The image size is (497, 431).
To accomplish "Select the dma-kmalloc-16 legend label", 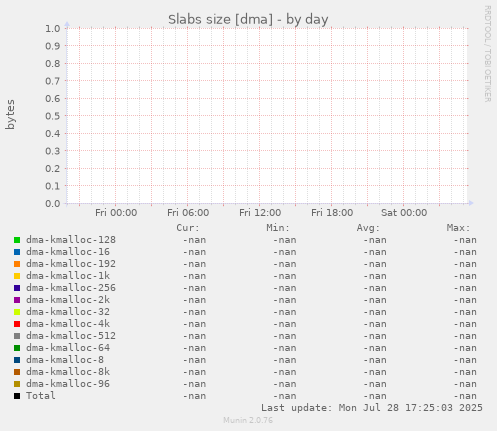I will click(x=68, y=252).
